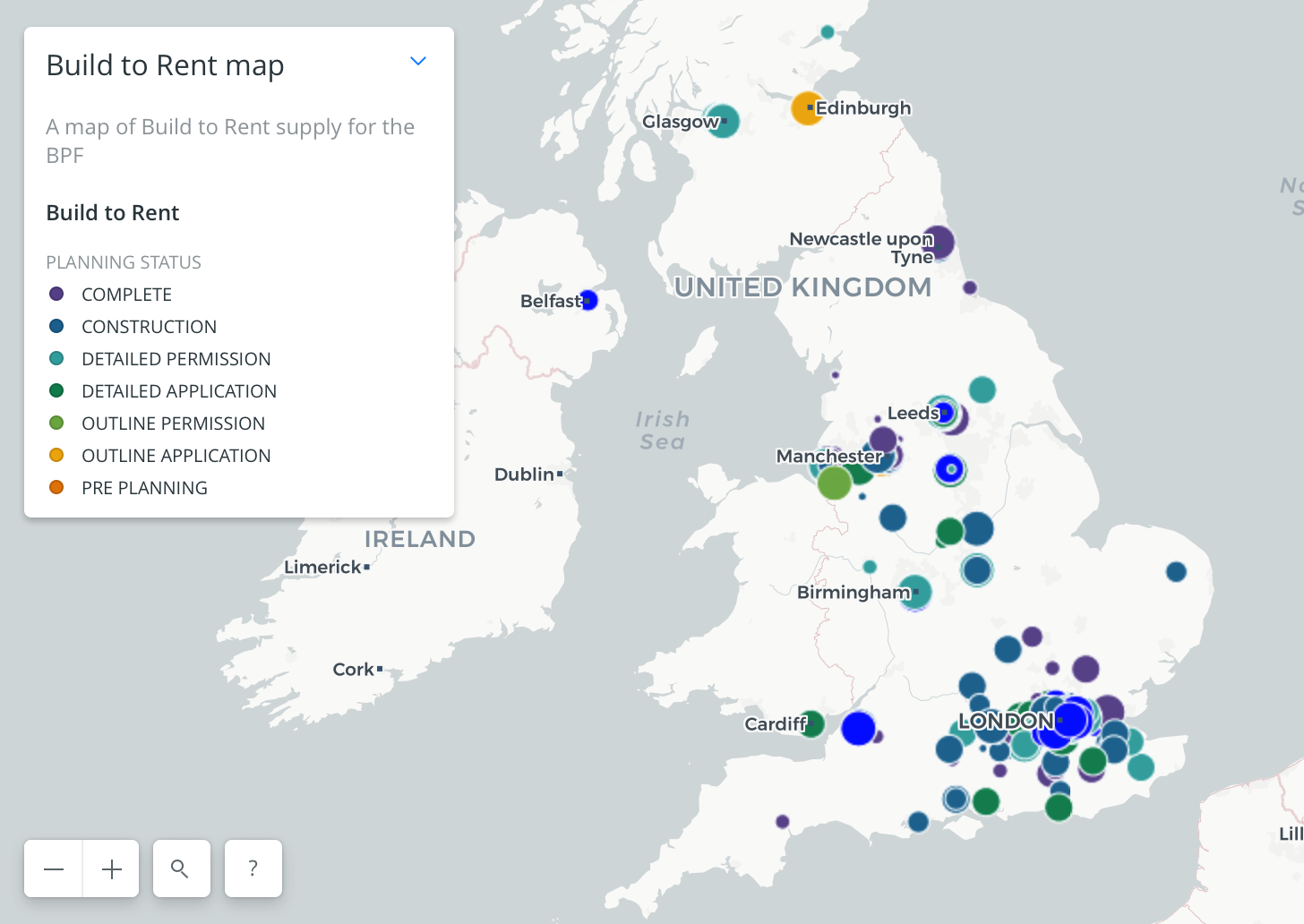
Task: Click the purple COMPLETE legend swatch
Action: coord(56,295)
